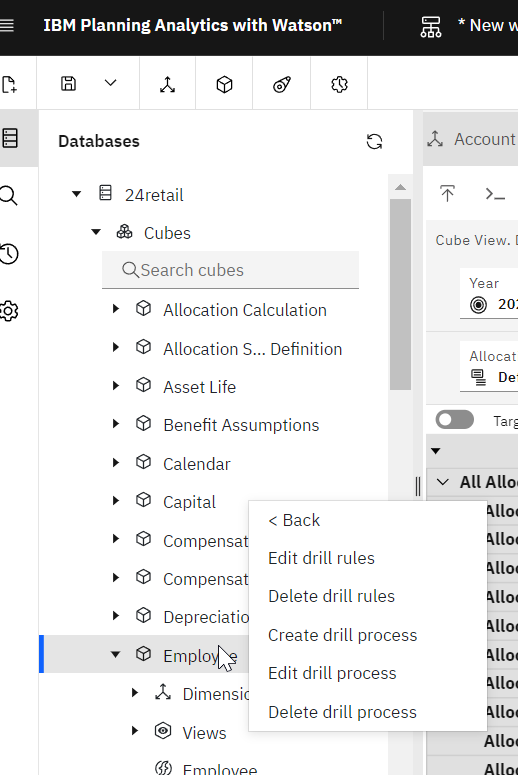Viewport: 518px width, 775px height.
Task: Select the Capital cube
Action: [189, 502]
